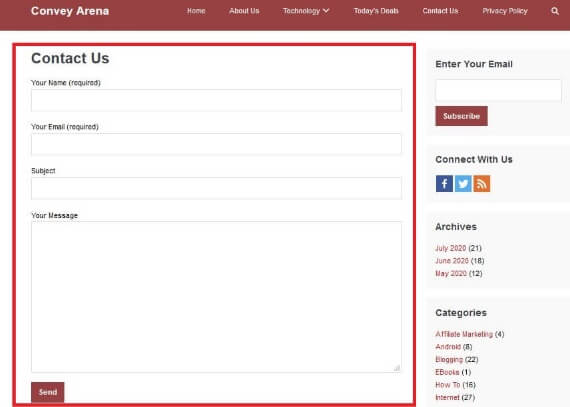Open the How To category link
This screenshot has width=570, height=407.
[448, 385]
